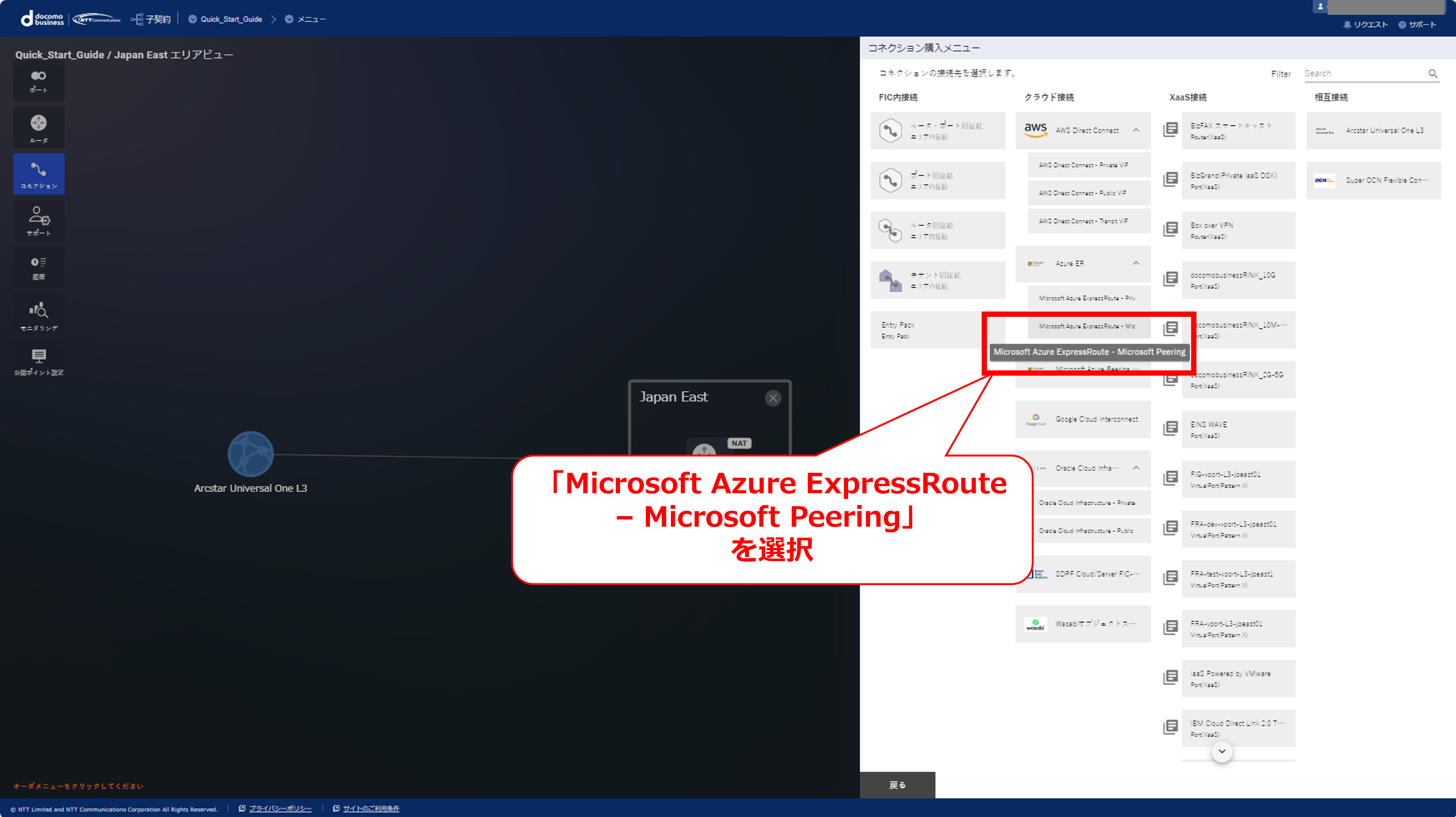Viewport: 1456px width, 817px height.
Task: Select Wasabi object storage connection
Action: [x=1082, y=624]
